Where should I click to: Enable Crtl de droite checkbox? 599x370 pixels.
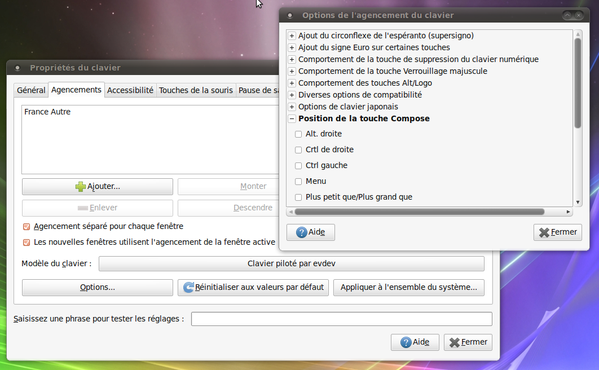coord(298,150)
